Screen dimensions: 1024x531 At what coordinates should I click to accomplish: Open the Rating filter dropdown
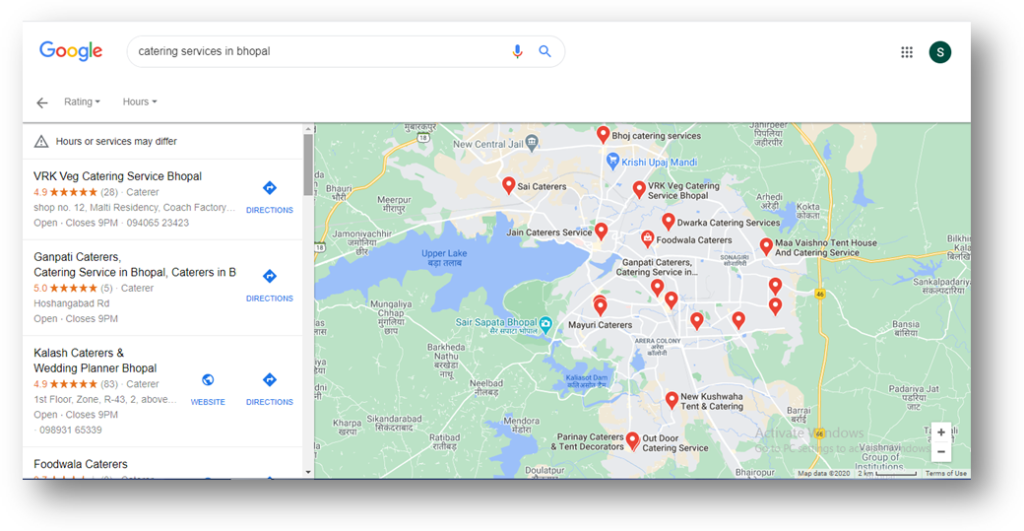pos(82,102)
